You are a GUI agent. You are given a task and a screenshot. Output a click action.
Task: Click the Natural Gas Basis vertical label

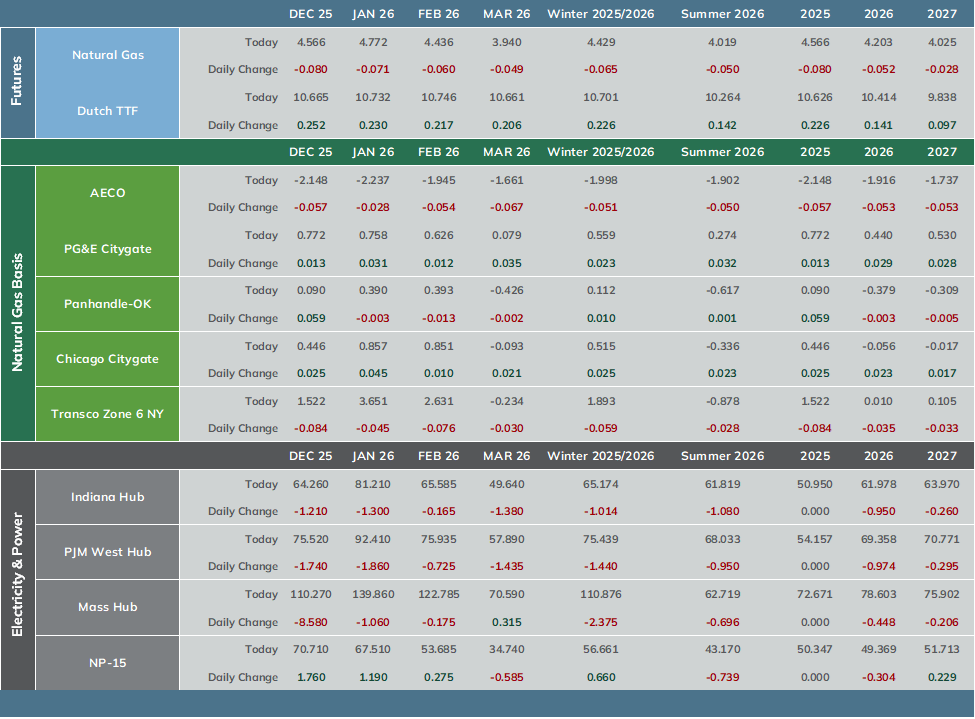point(17,312)
